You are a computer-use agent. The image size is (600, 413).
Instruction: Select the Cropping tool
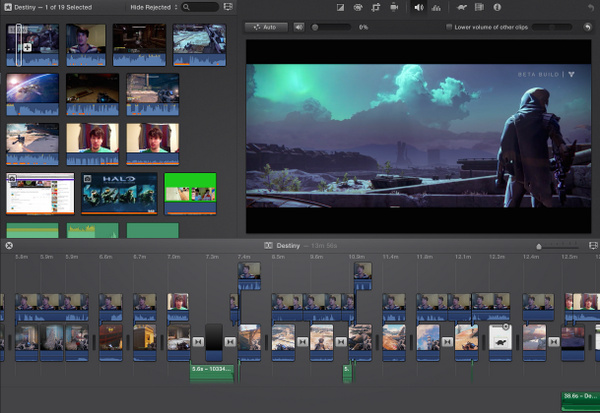point(376,7)
